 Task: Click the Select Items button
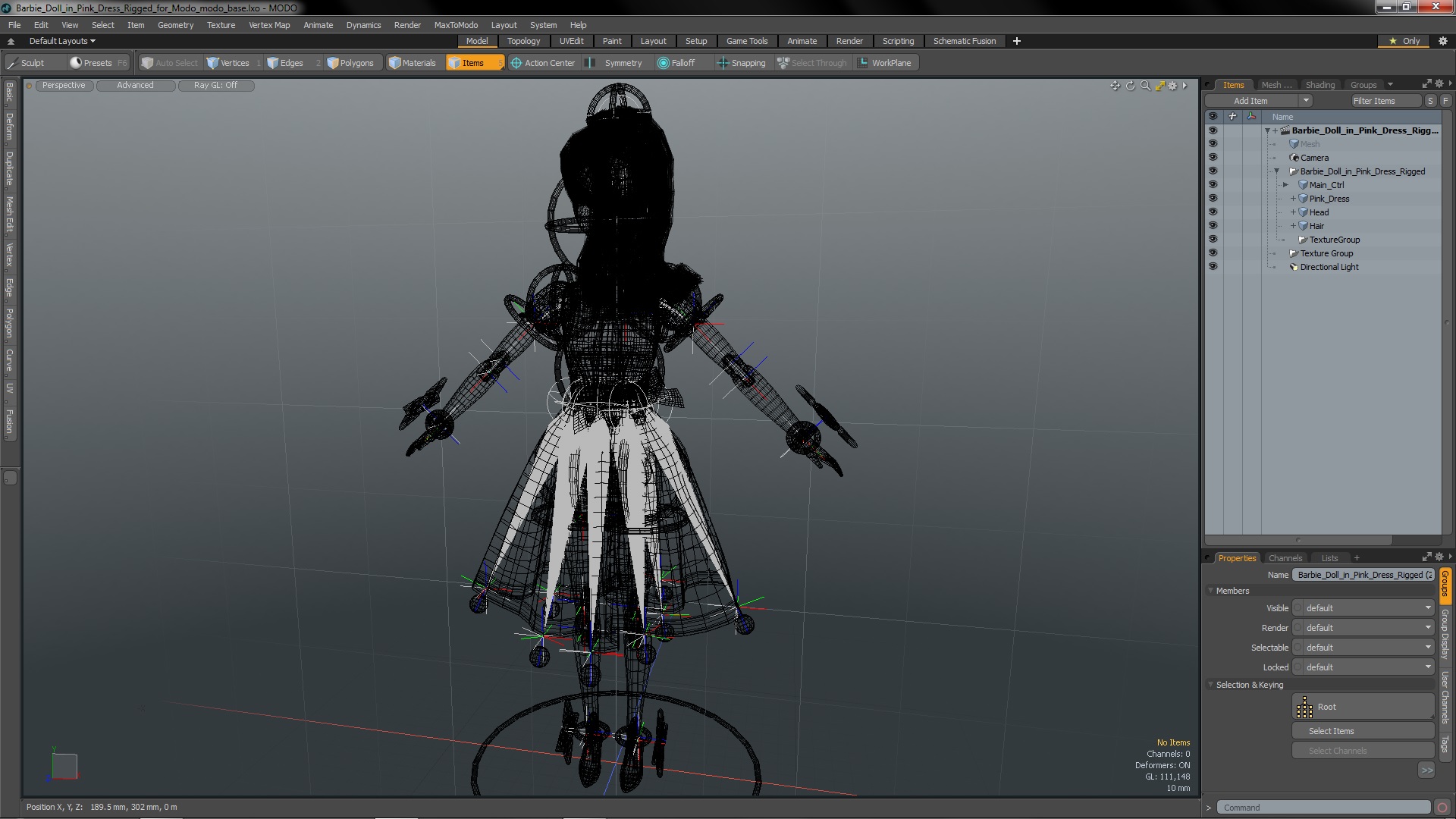[1363, 731]
